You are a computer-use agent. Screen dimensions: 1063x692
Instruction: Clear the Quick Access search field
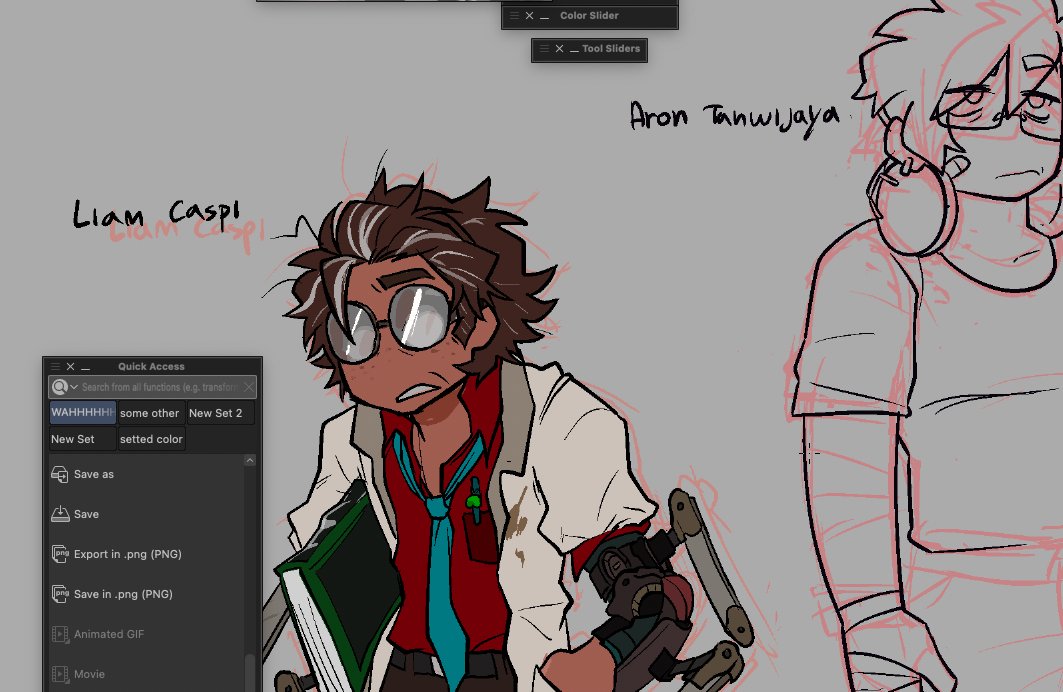[249, 387]
